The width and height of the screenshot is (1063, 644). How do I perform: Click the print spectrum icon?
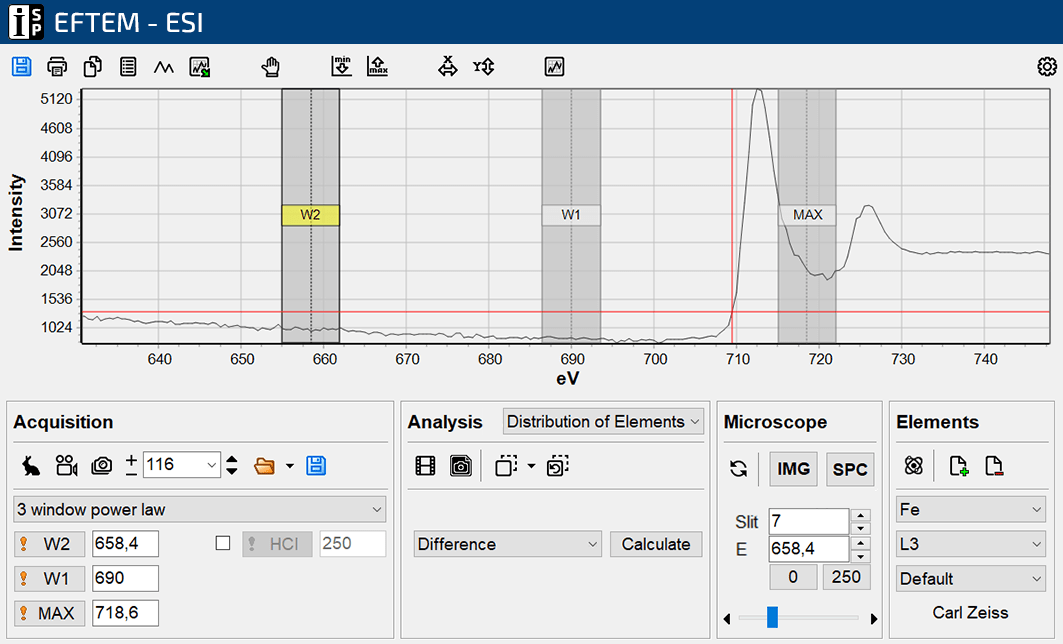tap(58, 67)
